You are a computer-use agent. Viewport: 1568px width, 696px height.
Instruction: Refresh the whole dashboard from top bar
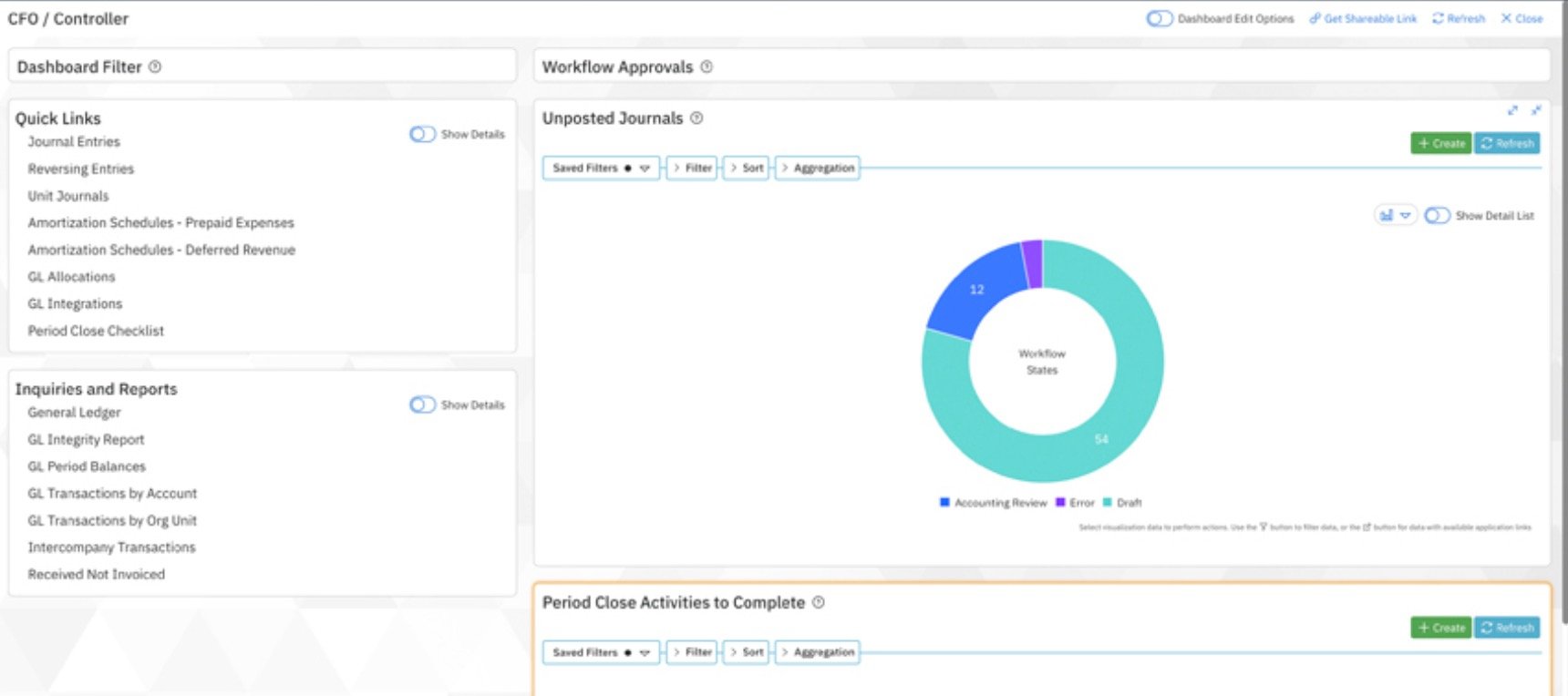(1459, 18)
